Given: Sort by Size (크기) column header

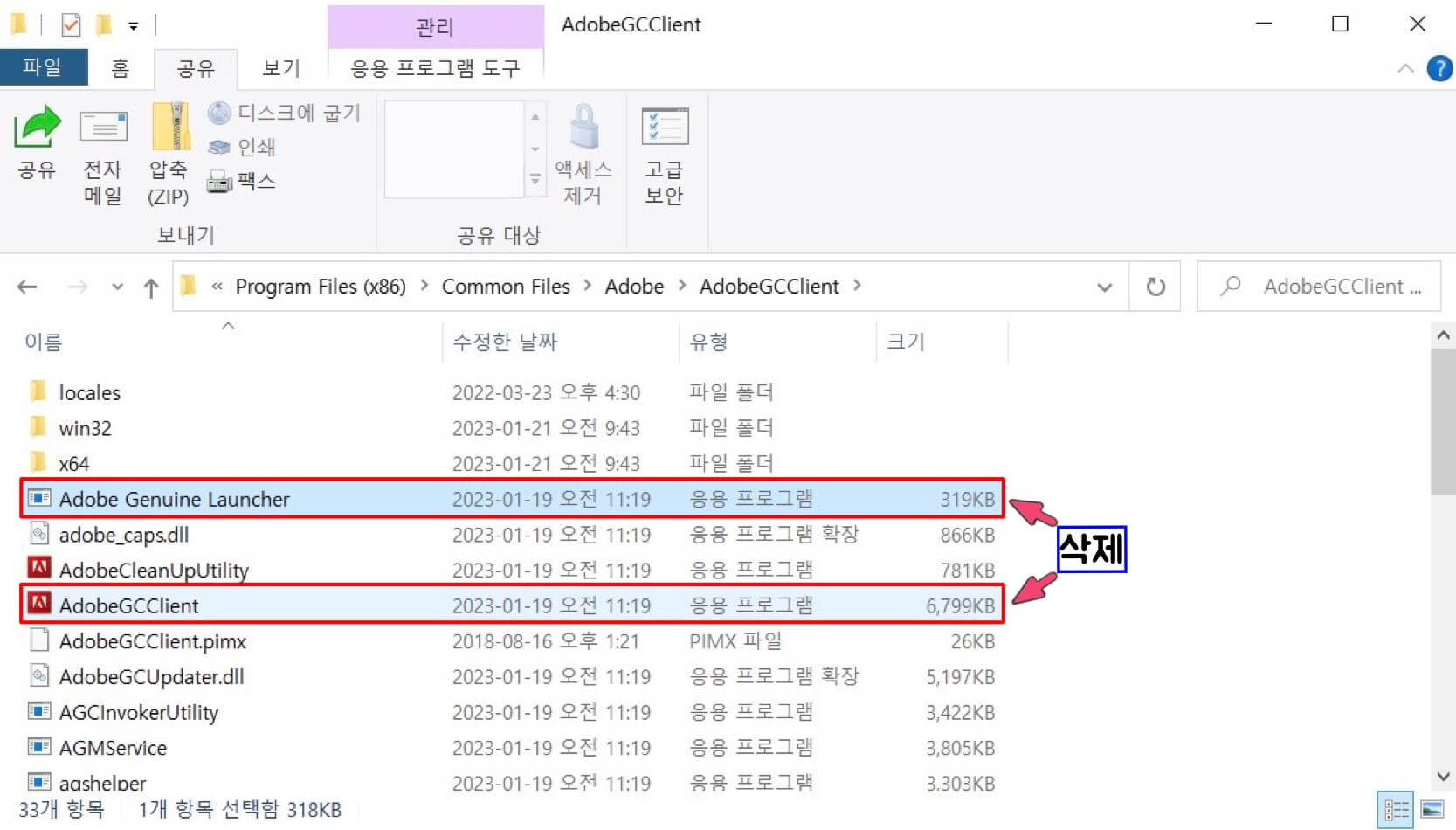Looking at the screenshot, I should click(x=905, y=342).
